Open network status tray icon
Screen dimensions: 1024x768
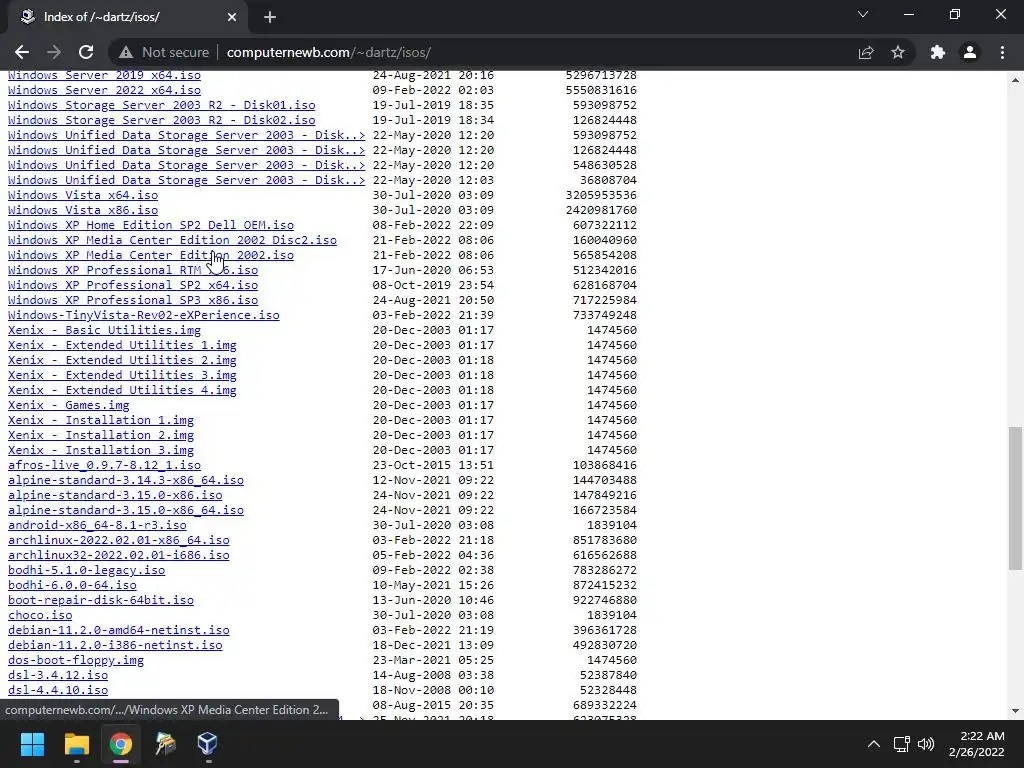(x=902, y=744)
